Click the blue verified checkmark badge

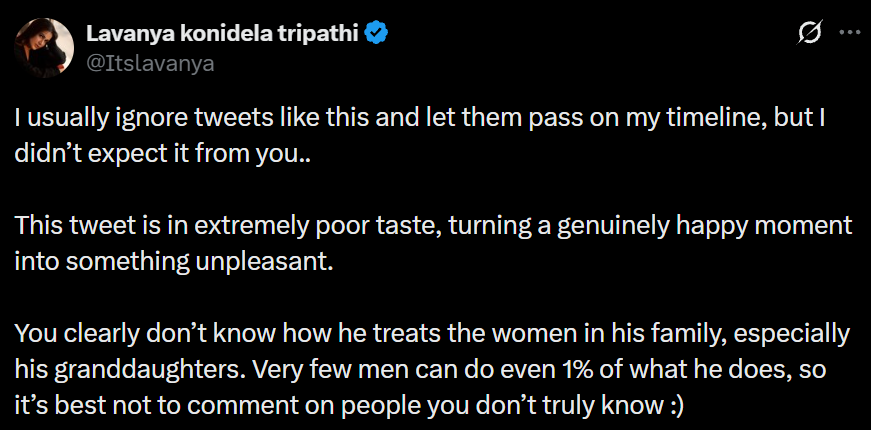[x=377, y=35]
